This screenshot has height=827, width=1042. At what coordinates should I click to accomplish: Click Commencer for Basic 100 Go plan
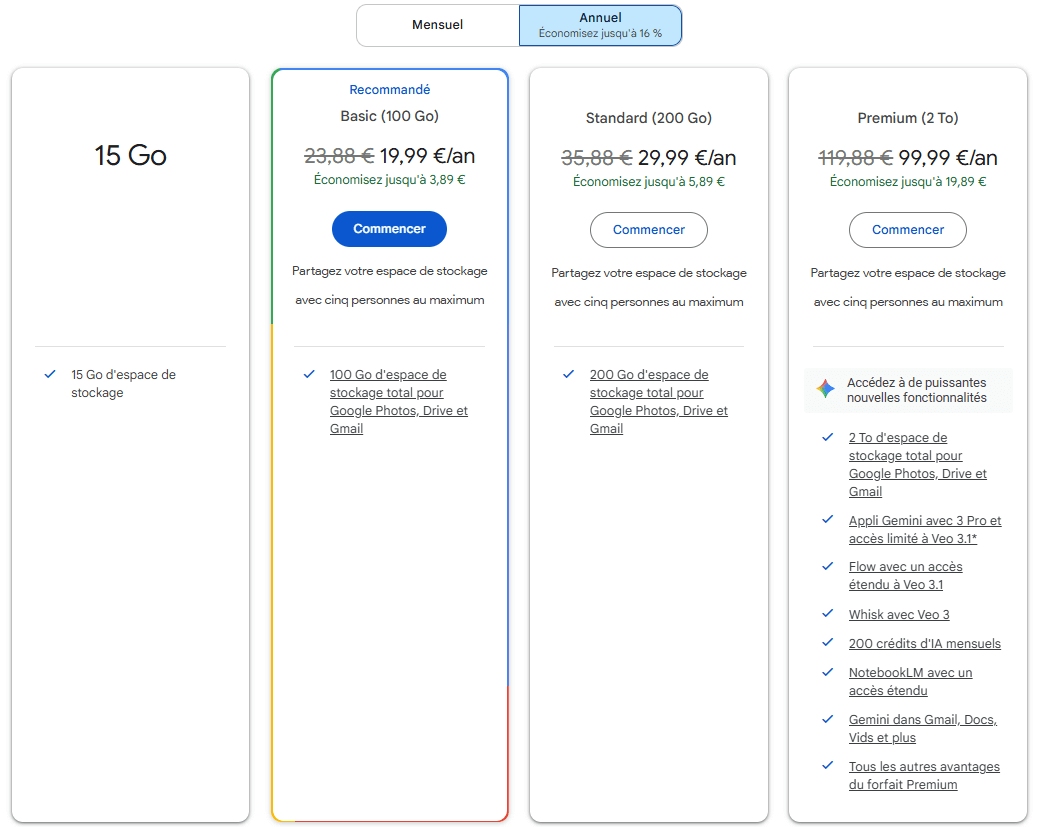[389, 229]
